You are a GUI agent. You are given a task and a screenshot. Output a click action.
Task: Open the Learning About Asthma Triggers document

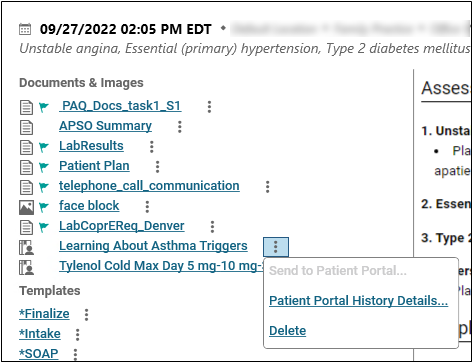[153, 246]
